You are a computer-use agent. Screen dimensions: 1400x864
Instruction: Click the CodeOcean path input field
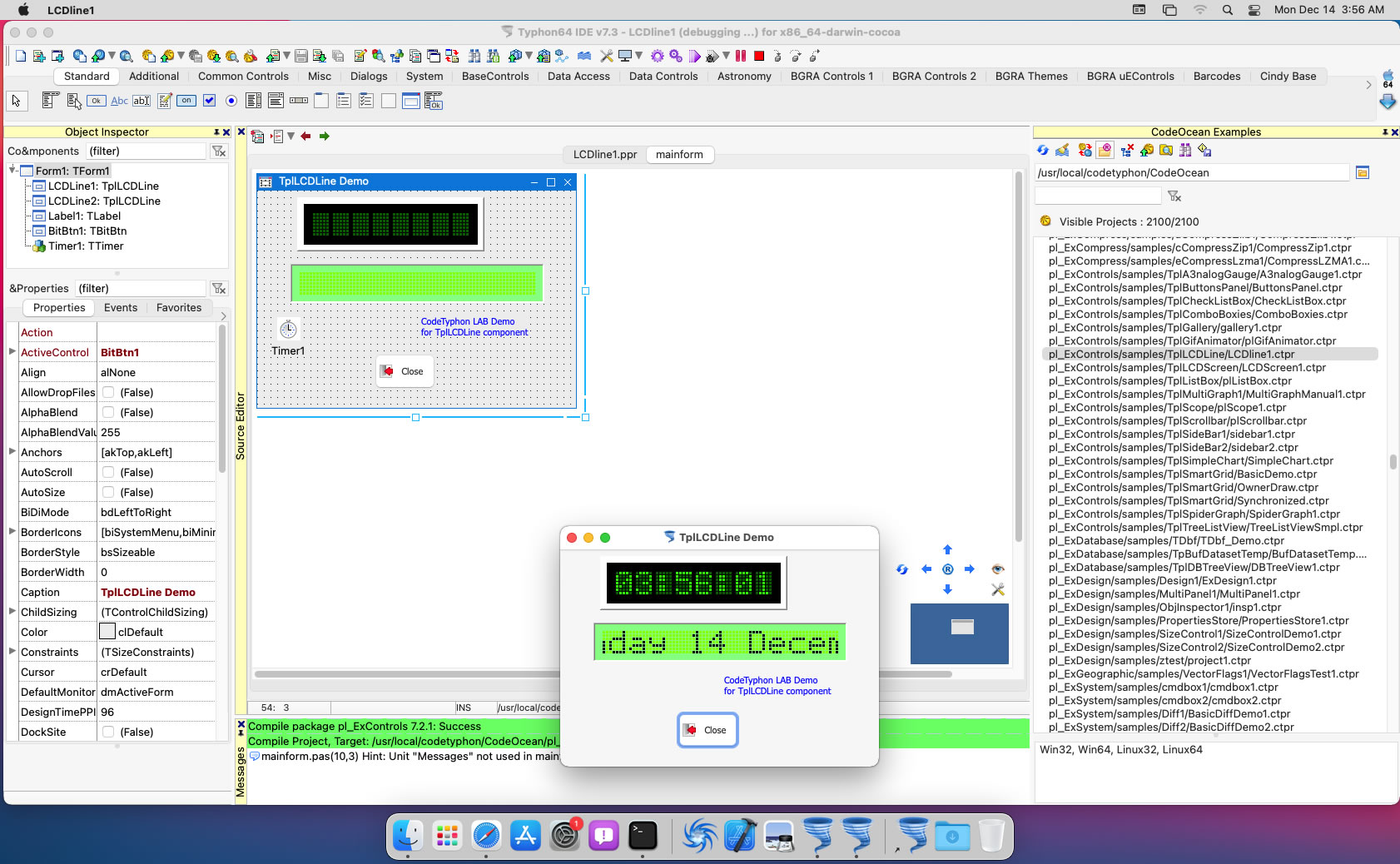(1191, 172)
